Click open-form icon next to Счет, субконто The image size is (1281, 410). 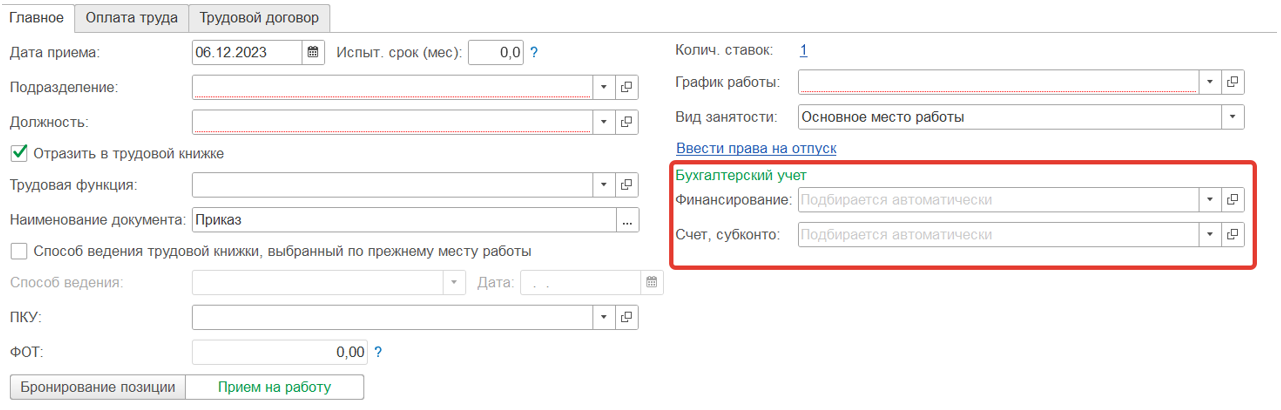[1233, 235]
